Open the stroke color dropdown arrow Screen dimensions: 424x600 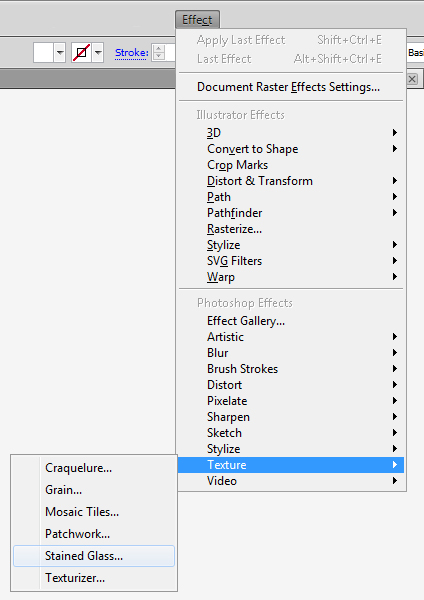98,52
